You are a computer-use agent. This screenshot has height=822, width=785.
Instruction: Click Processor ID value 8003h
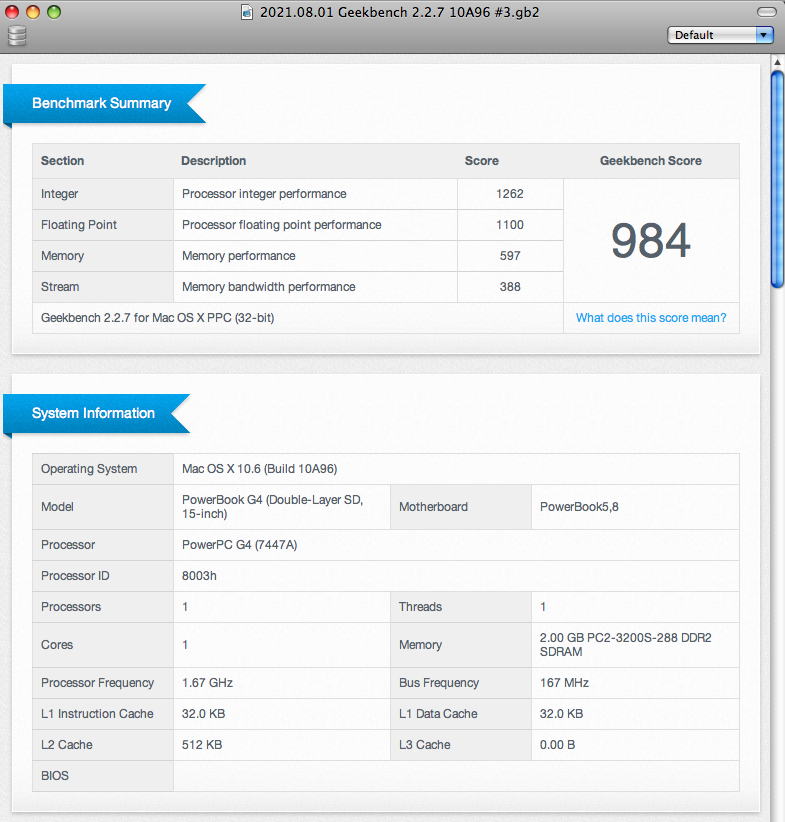click(199, 575)
